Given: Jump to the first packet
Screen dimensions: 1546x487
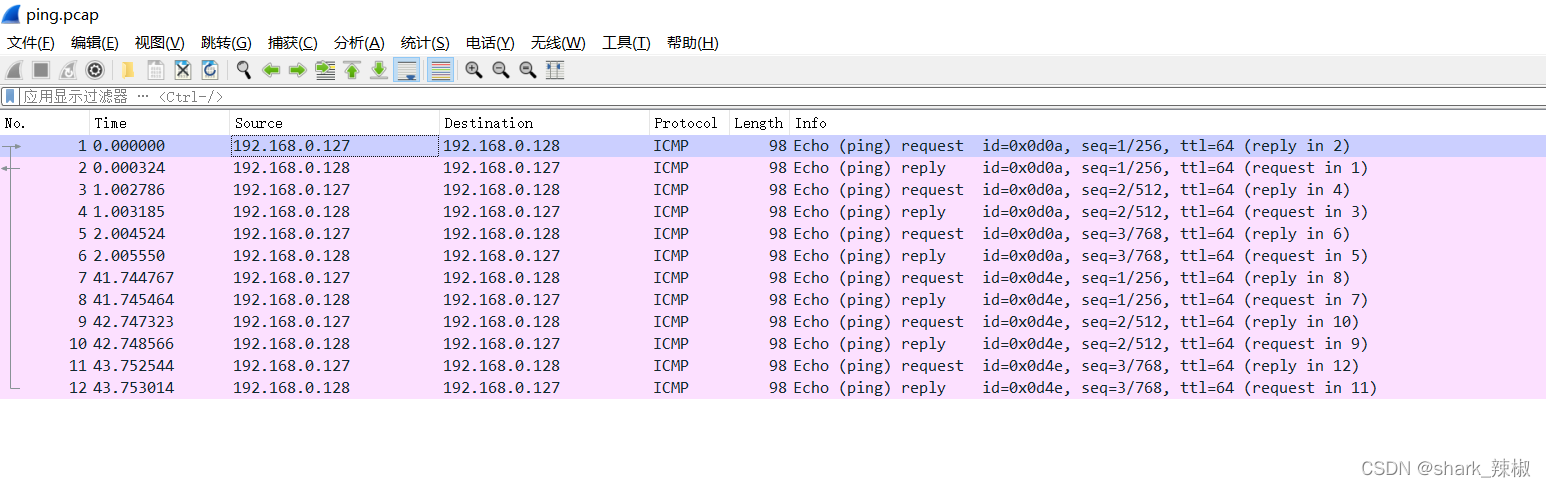Looking at the screenshot, I should coord(352,70).
